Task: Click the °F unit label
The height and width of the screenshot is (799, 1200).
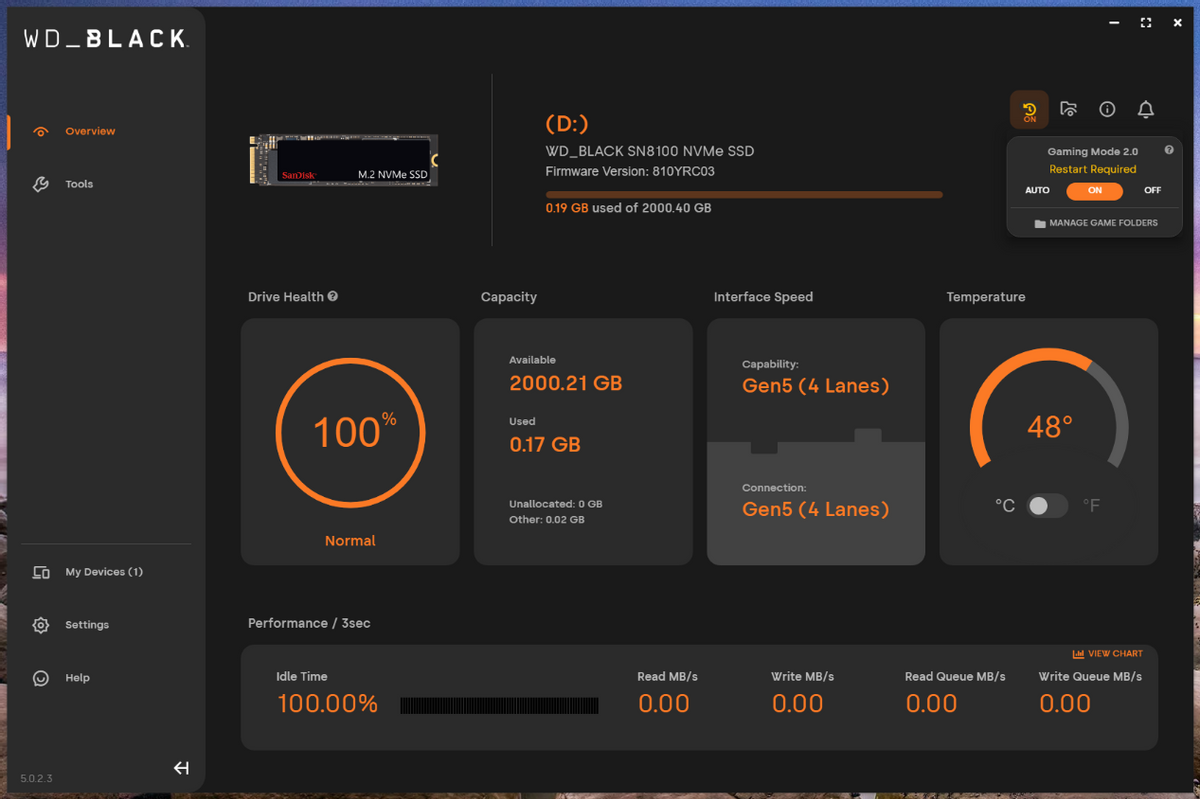Action: pyautogui.click(x=1091, y=506)
